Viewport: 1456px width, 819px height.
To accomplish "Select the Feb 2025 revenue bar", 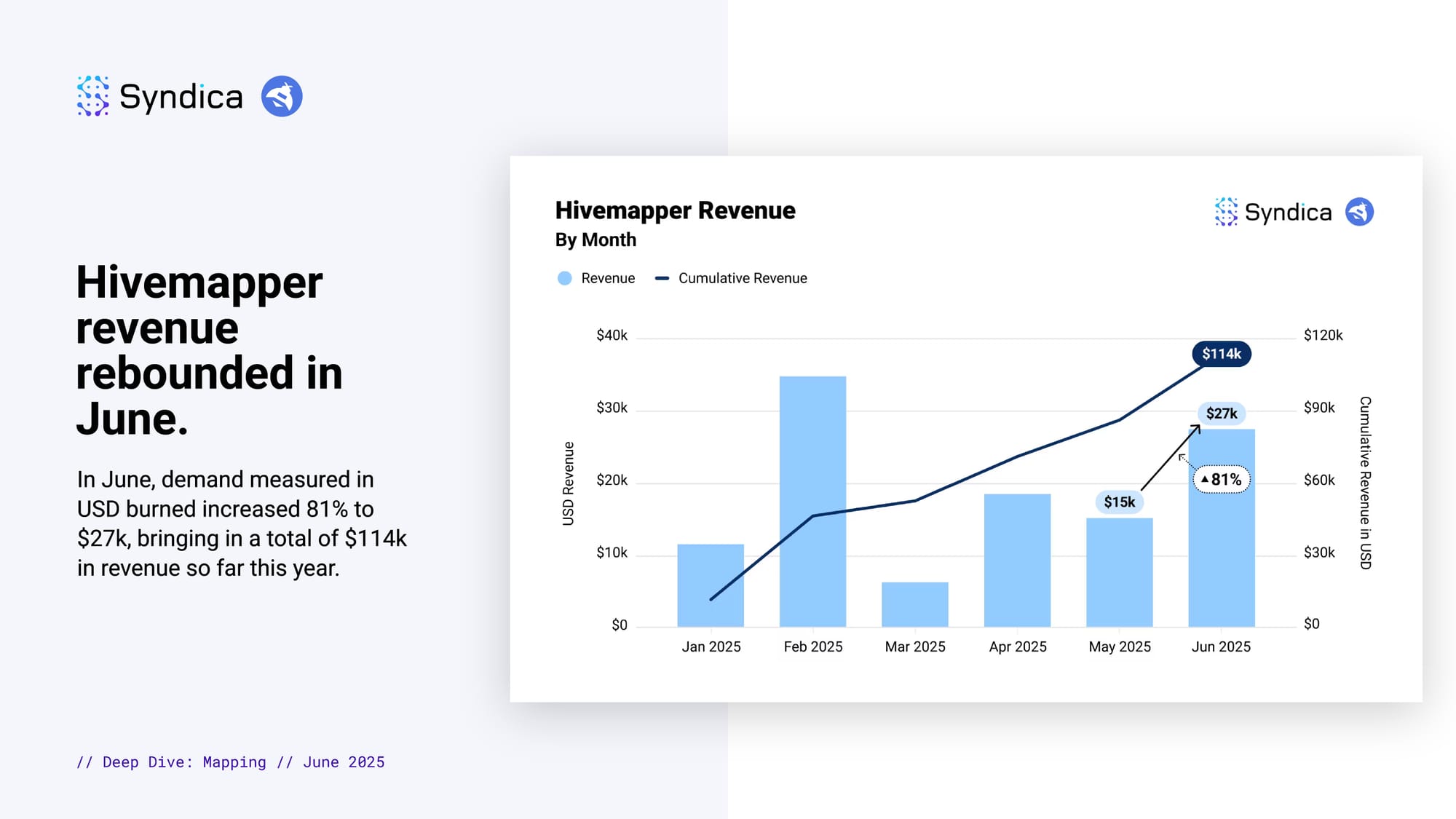I will (812, 502).
